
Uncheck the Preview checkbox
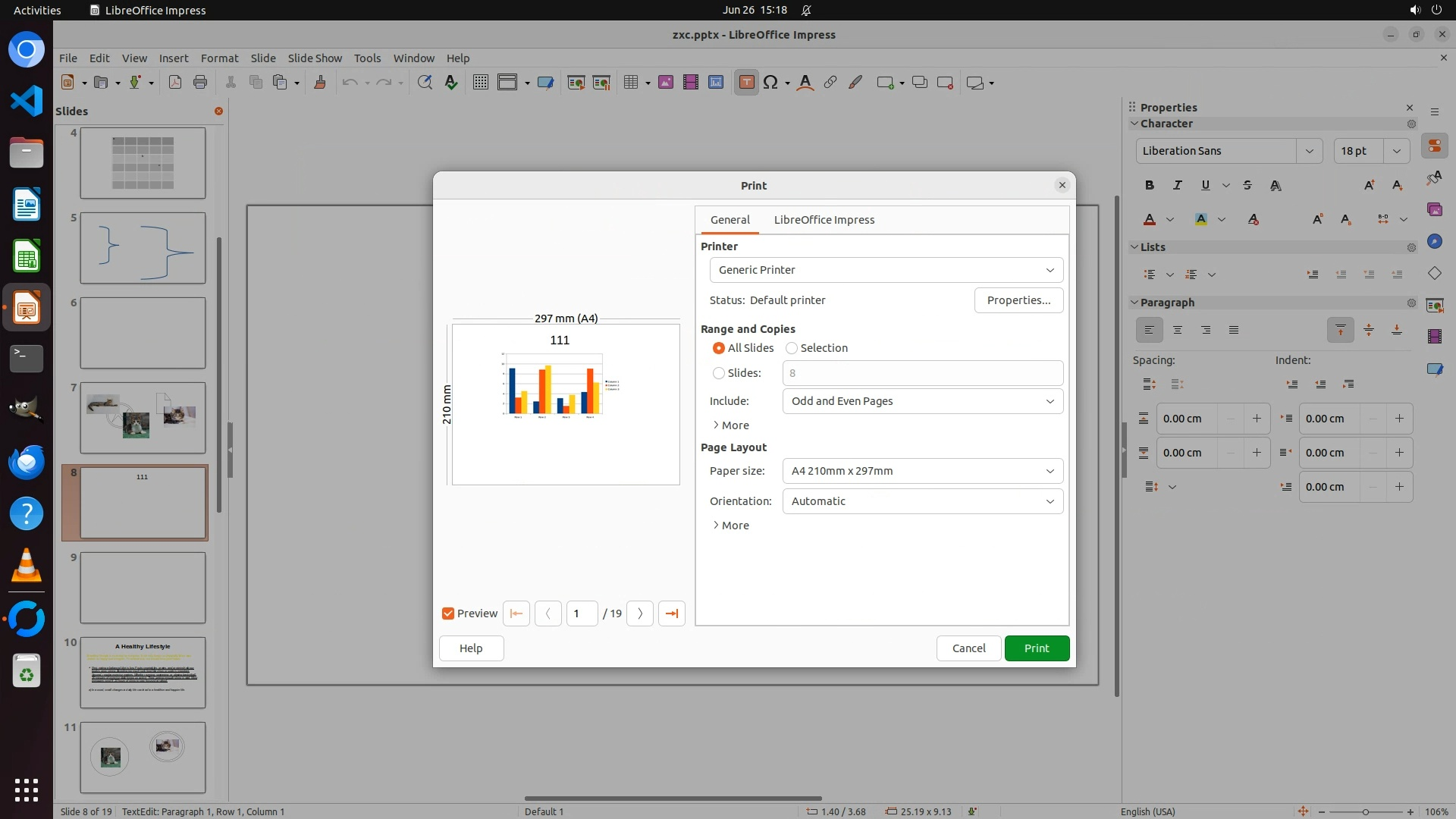pos(448,613)
